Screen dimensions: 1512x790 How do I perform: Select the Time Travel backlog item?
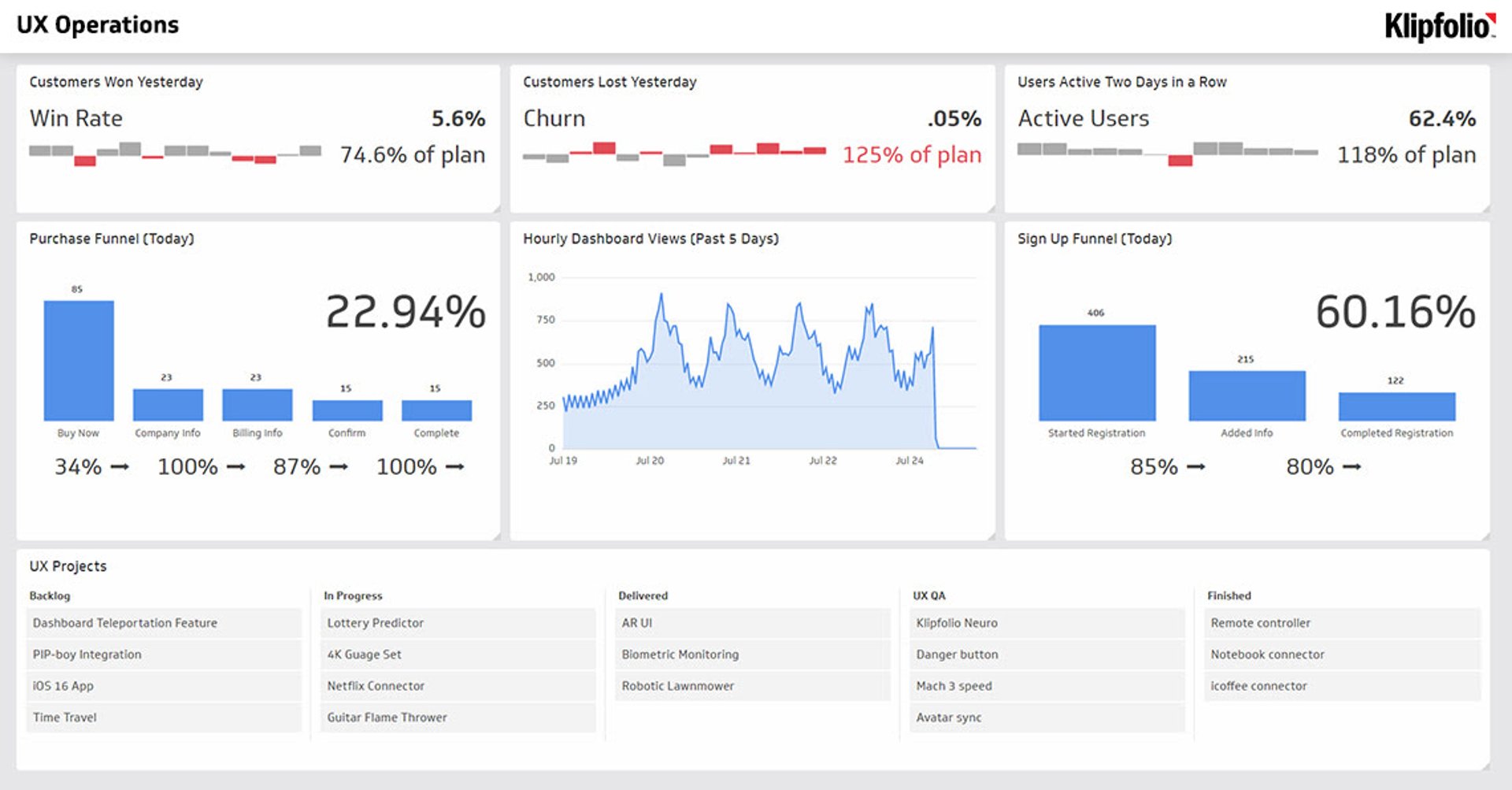coord(65,718)
